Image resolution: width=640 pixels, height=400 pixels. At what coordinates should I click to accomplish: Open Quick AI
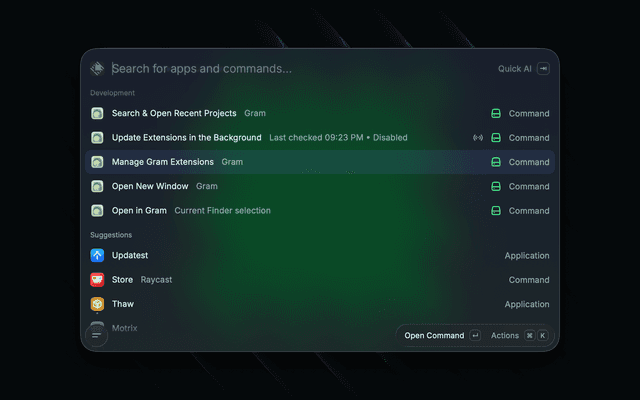pos(514,69)
